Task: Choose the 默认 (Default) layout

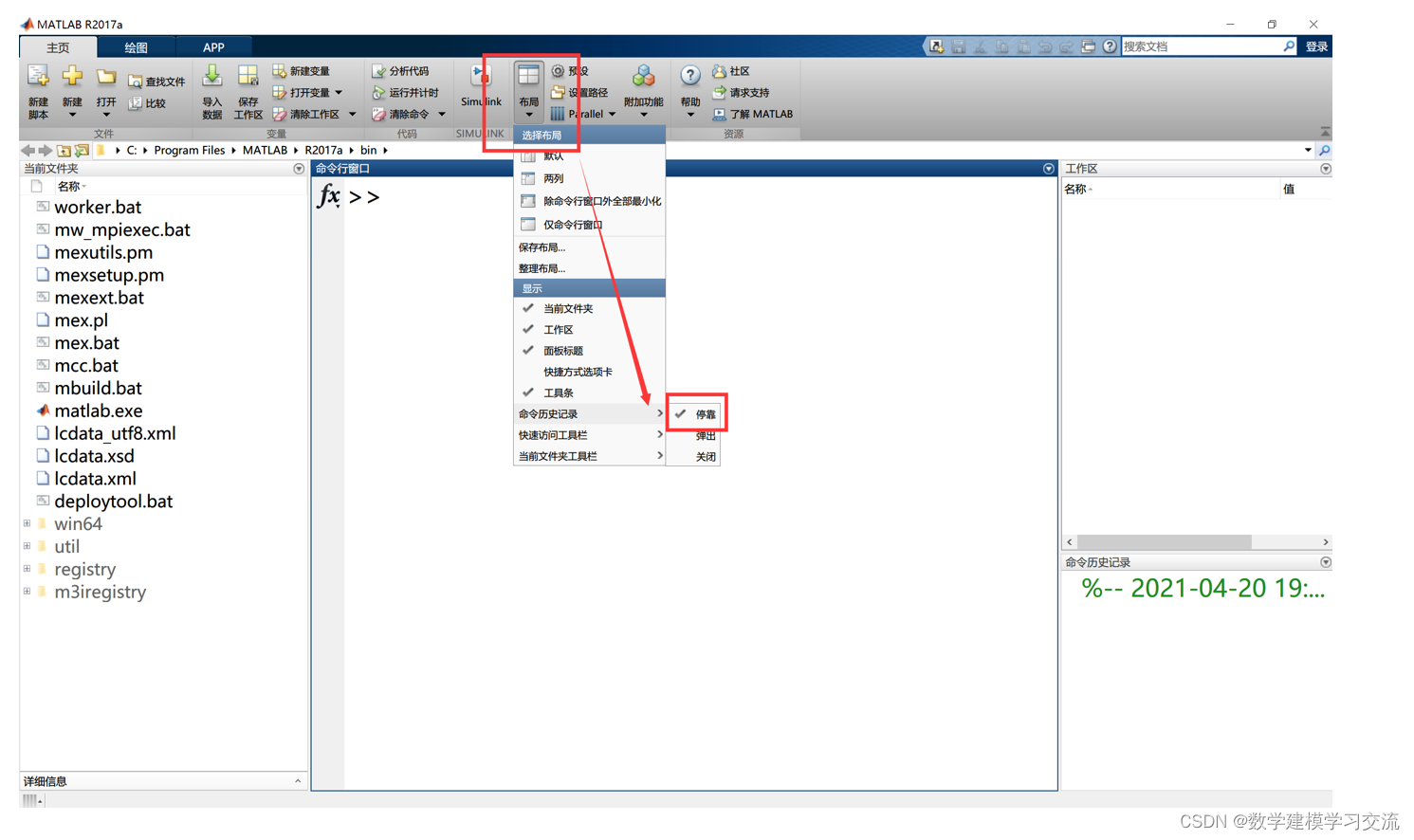Action: (589, 156)
